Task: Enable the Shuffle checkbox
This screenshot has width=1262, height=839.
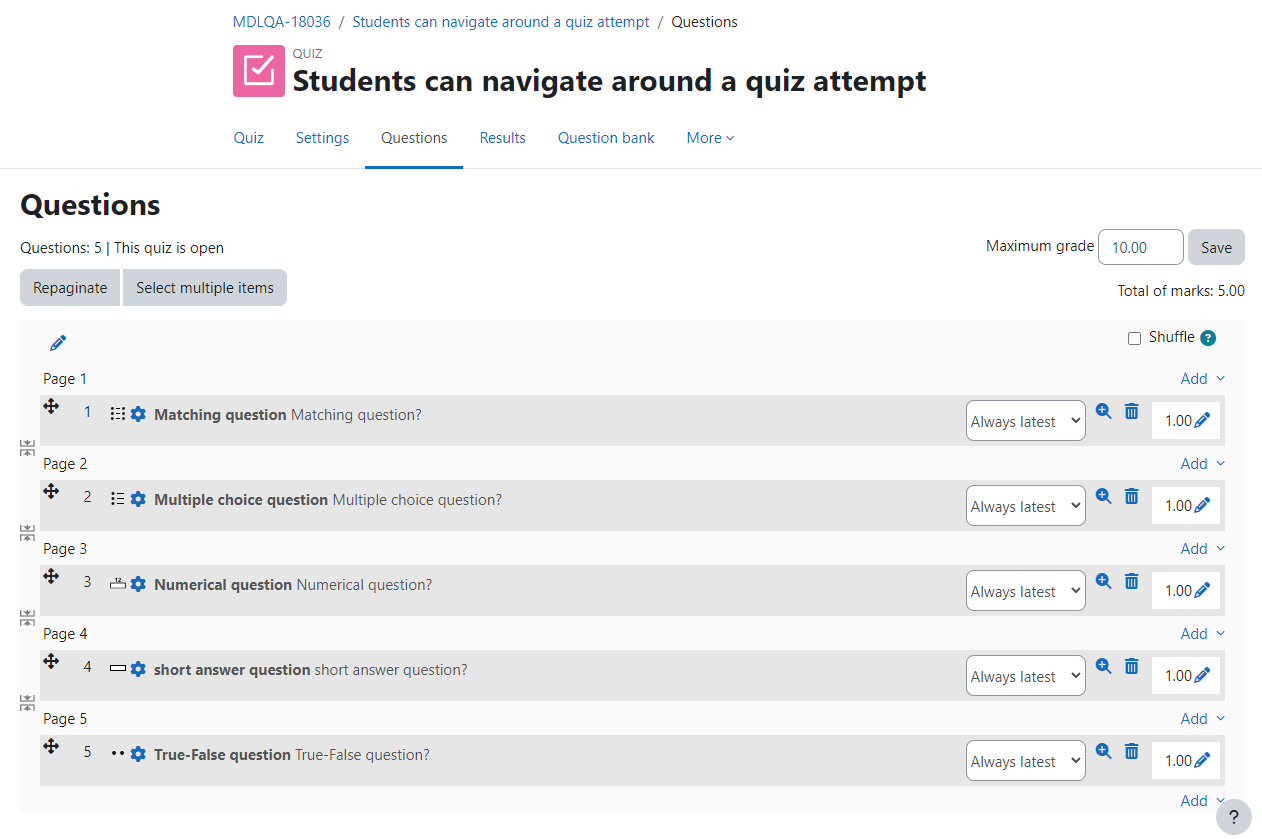Action: tap(1134, 338)
